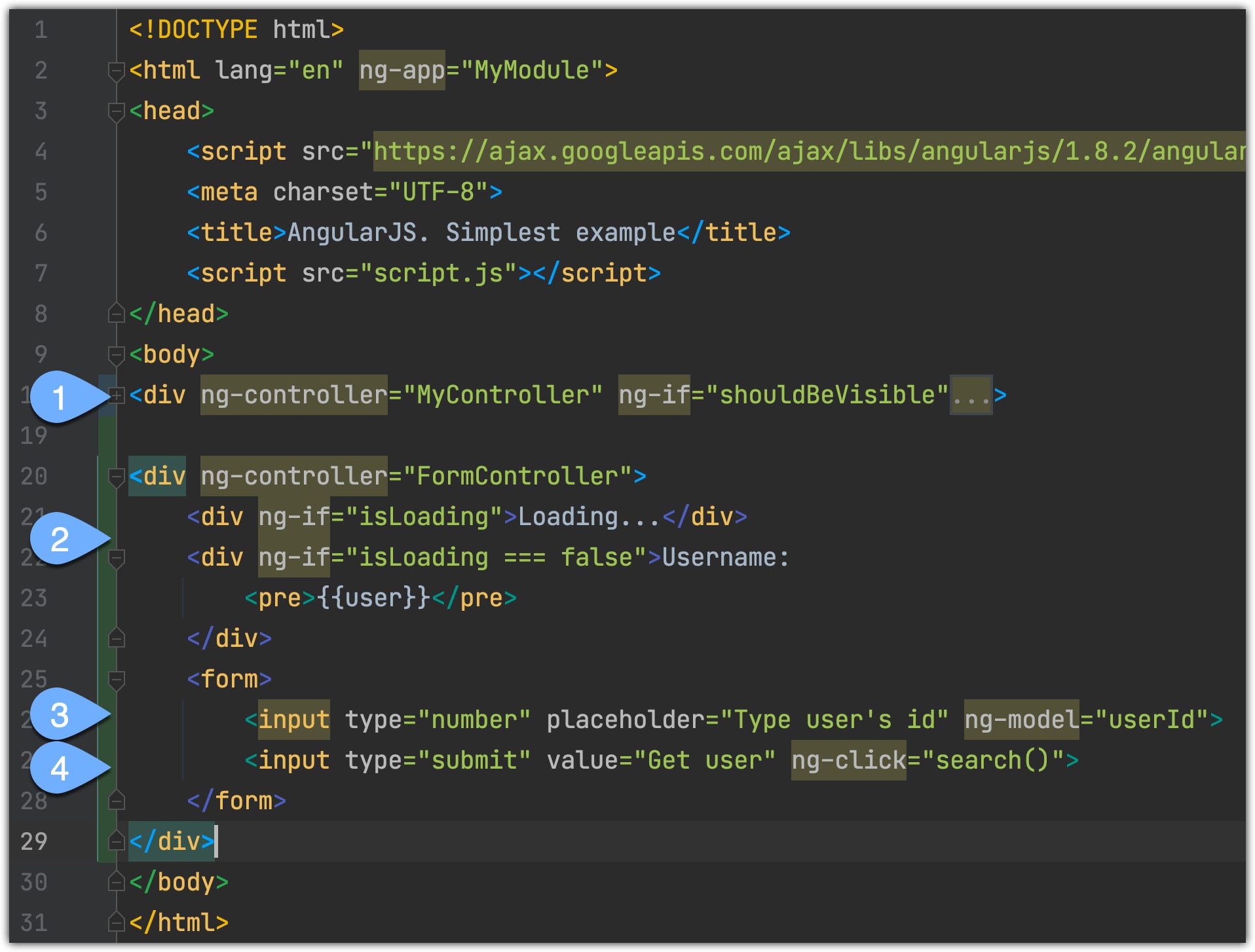Click the "Username:" text
This screenshot has width=1255, height=952.
click(726, 558)
